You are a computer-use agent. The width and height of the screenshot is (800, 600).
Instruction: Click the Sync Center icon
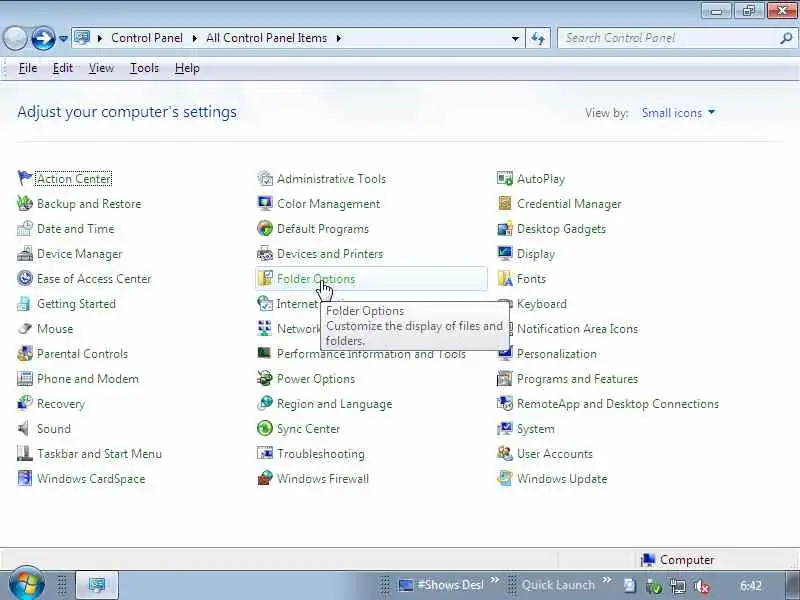pyautogui.click(x=265, y=428)
